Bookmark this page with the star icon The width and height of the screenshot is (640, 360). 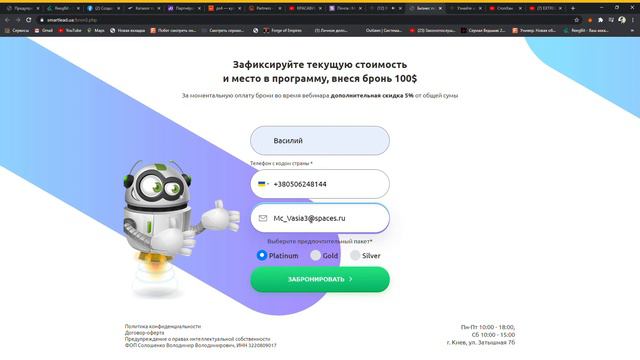coord(576,20)
